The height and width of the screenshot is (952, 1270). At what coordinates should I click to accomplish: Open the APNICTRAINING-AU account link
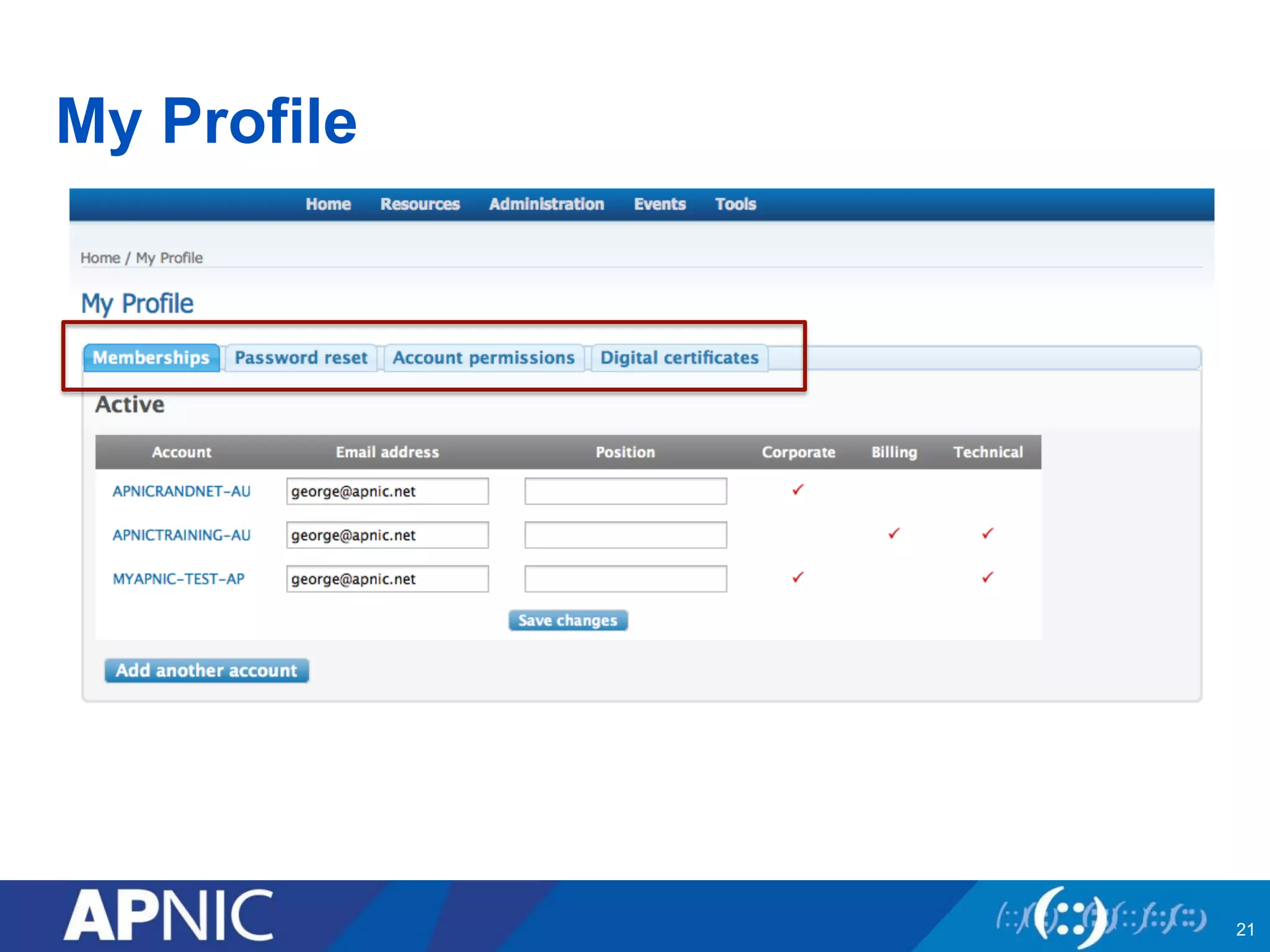click(x=182, y=535)
